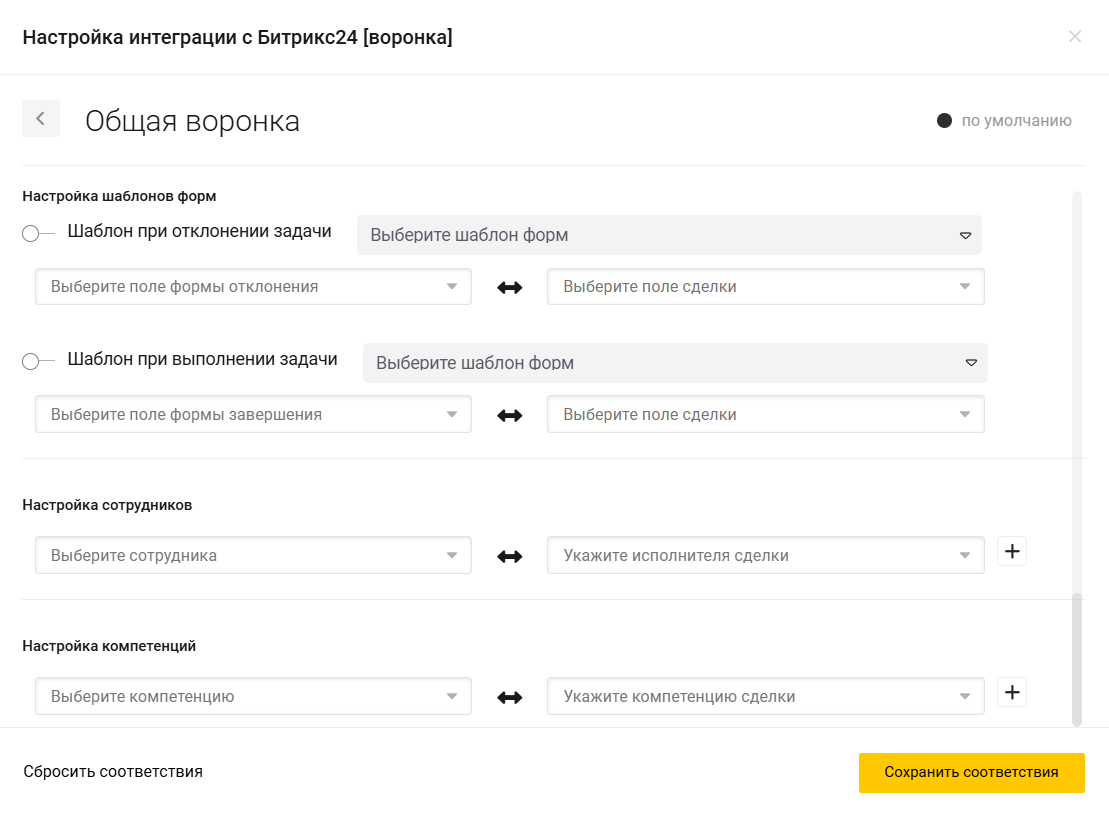Click the 'Шаблон при отклонении задачи' label
This screenshot has height=818, width=1109.
(x=199, y=231)
